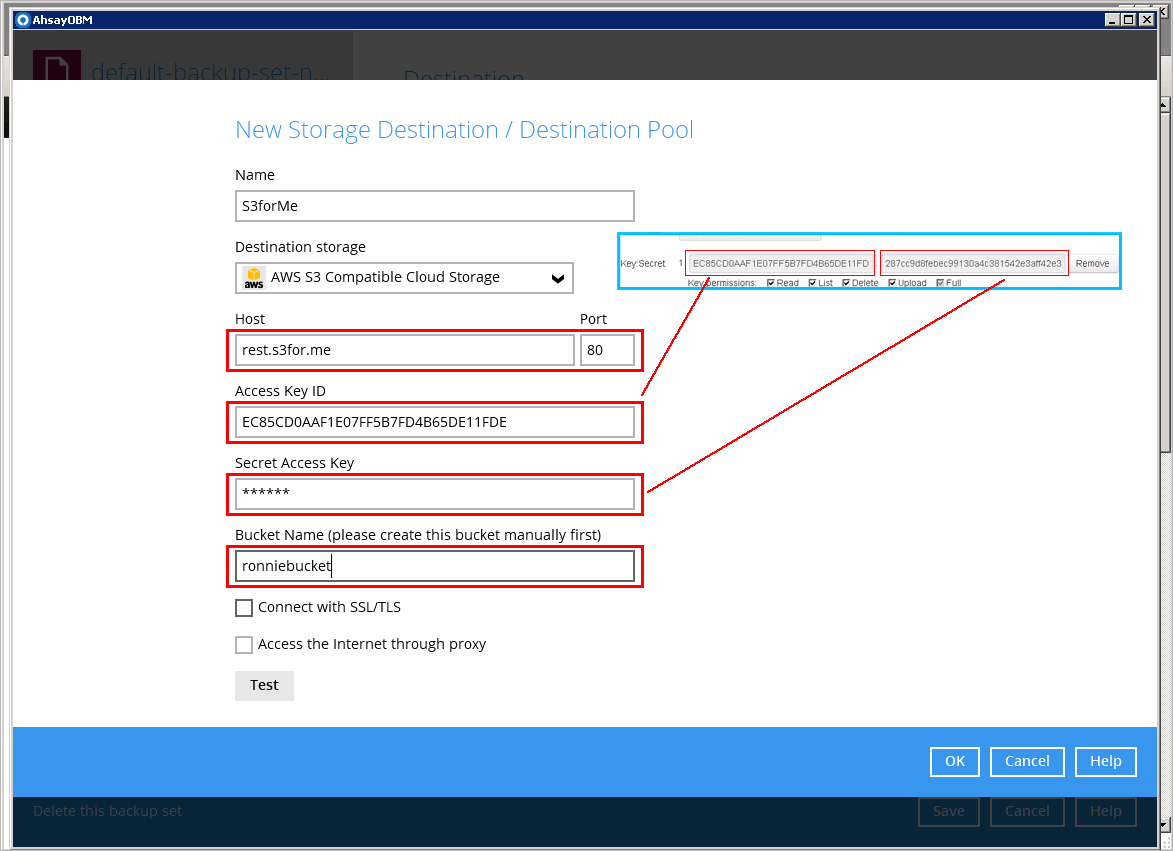The image size is (1173, 851).
Task: Click the AhsayOBM logo in title bar
Action: coord(22,20)
